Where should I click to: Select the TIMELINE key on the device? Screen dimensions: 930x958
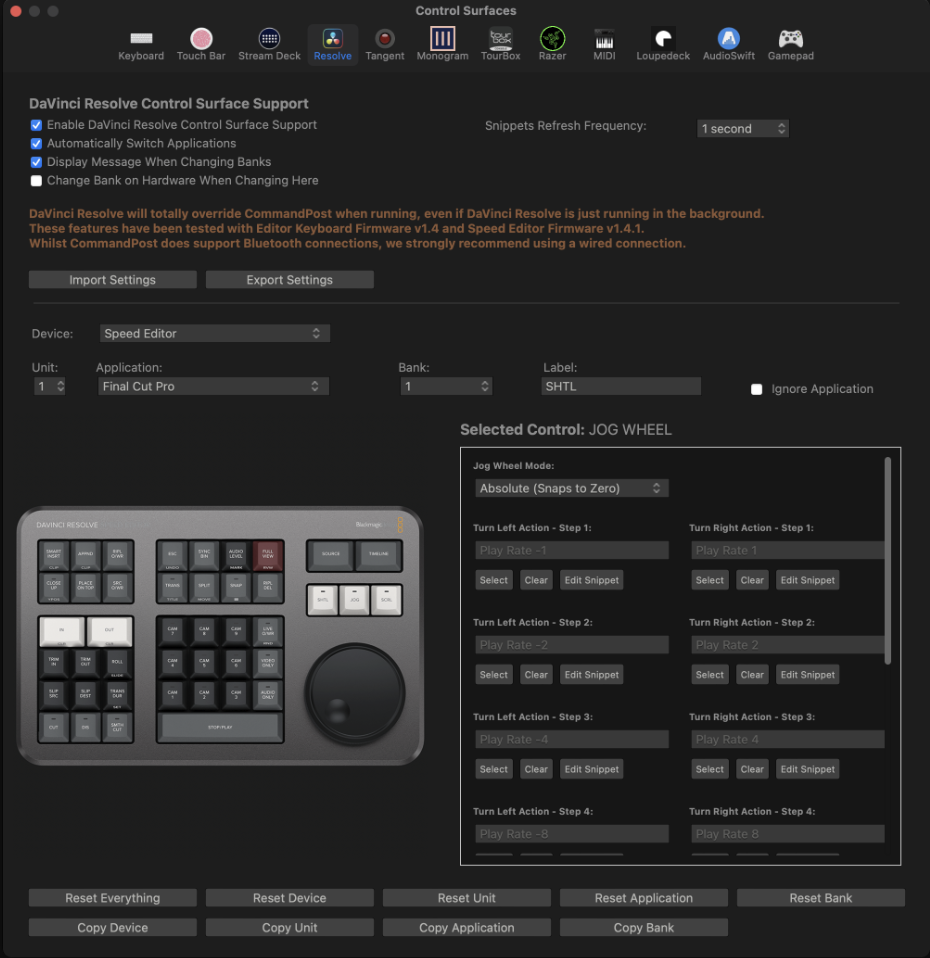coord(378,554)
